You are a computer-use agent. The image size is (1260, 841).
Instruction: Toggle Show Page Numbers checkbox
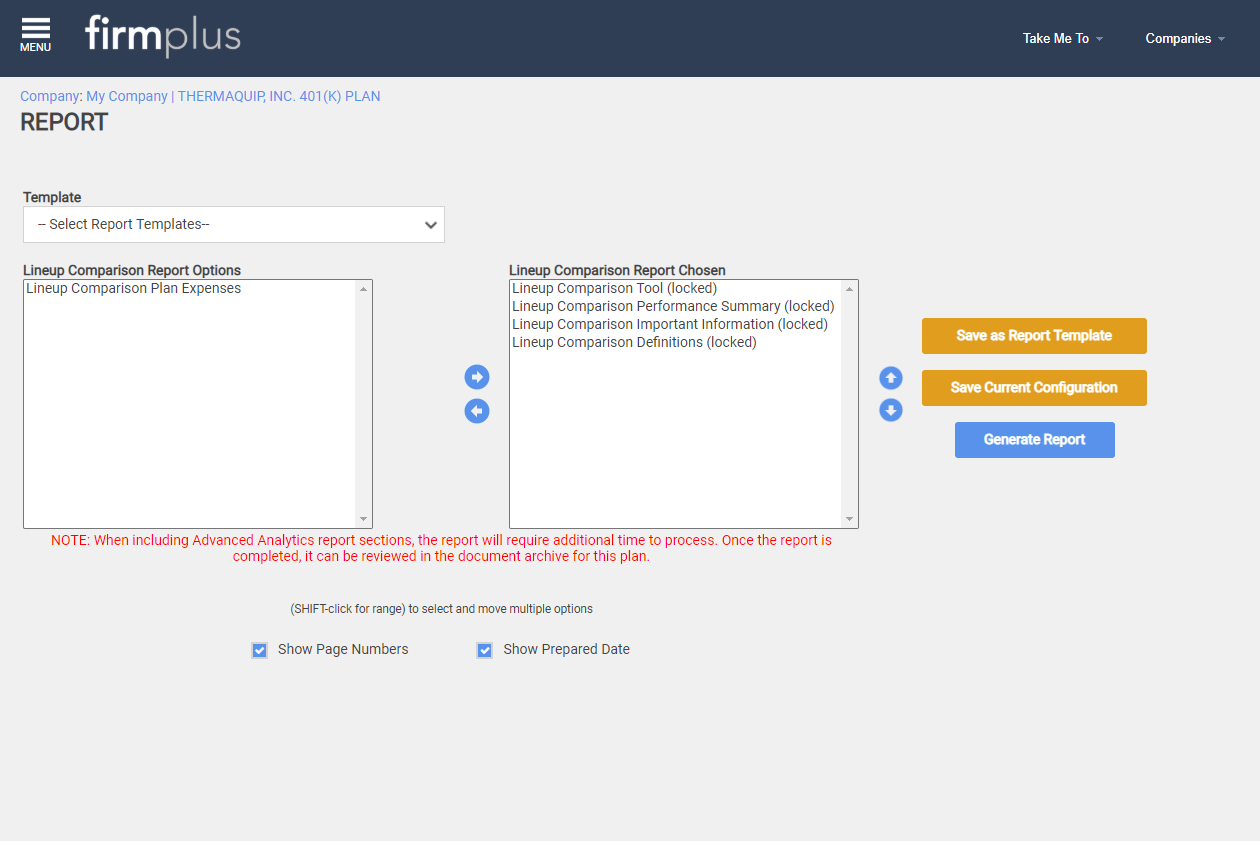(x=260, y=650)
